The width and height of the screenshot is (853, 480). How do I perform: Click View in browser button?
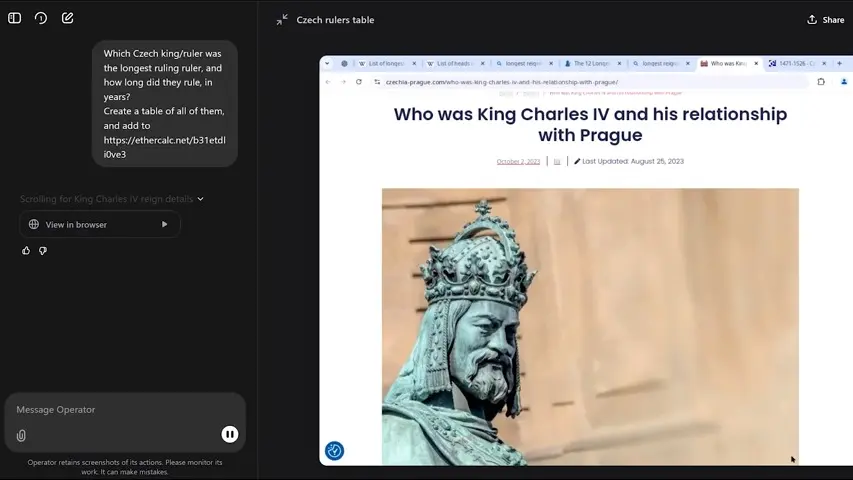click(x=99, y=225)
